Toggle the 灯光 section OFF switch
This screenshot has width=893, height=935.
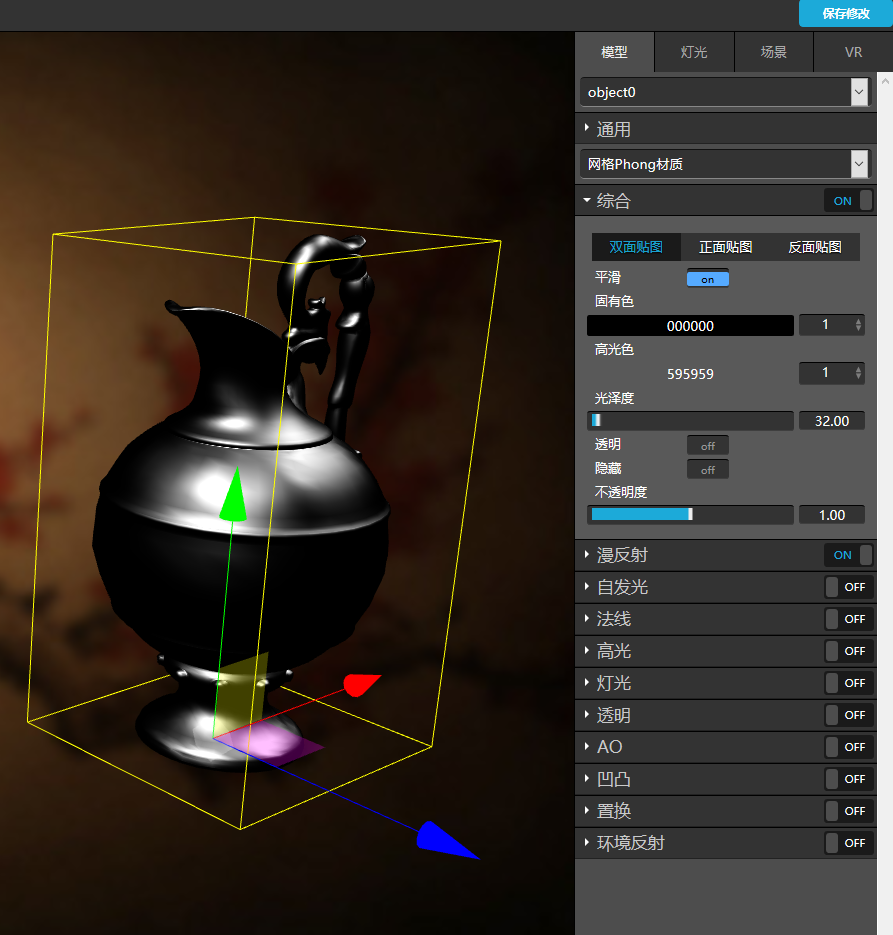(x=848, y=683)
